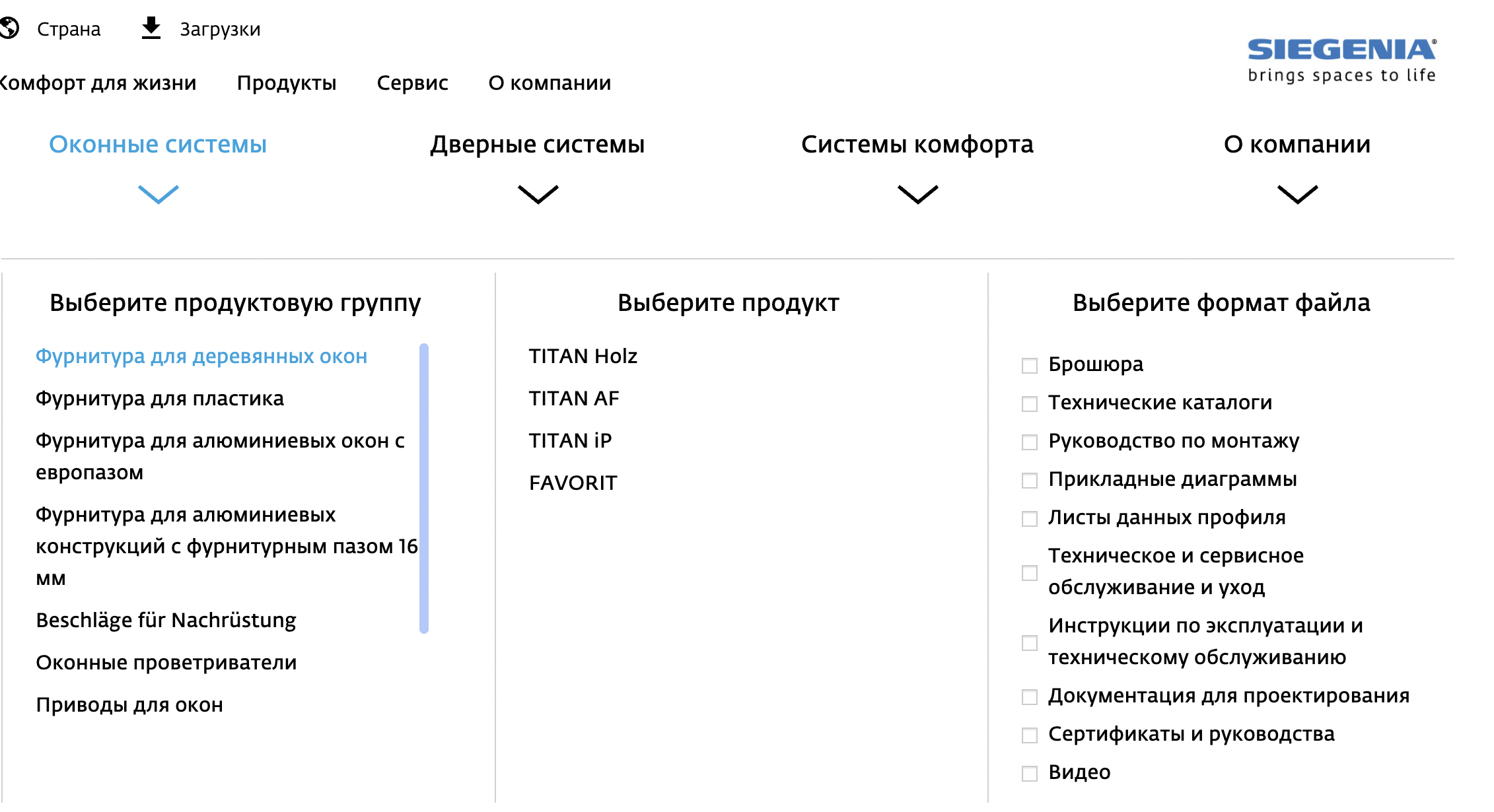This screenshot has height=812, width=1494.
Task: Choose Приводы для окон group
Action: [129, 705]
